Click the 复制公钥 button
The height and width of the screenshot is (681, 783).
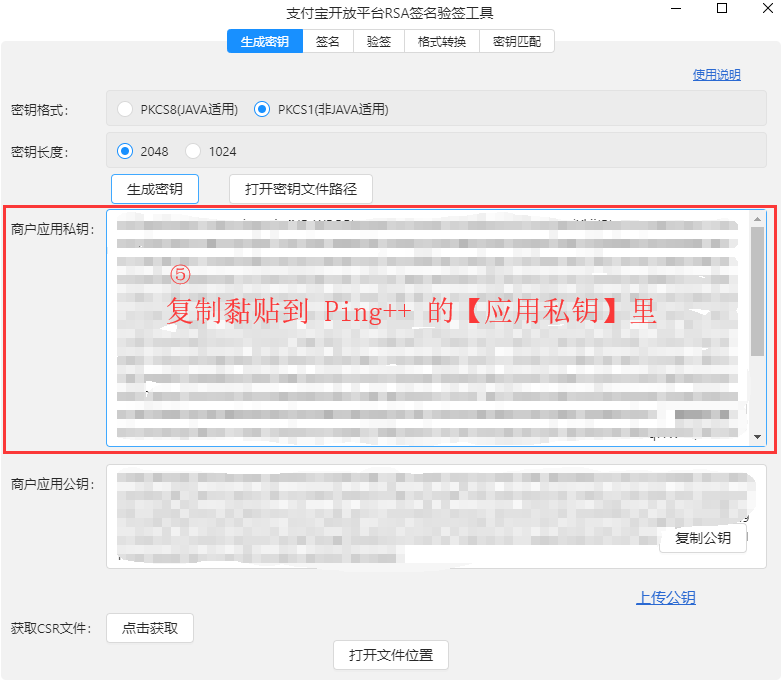tap(703, 538)
